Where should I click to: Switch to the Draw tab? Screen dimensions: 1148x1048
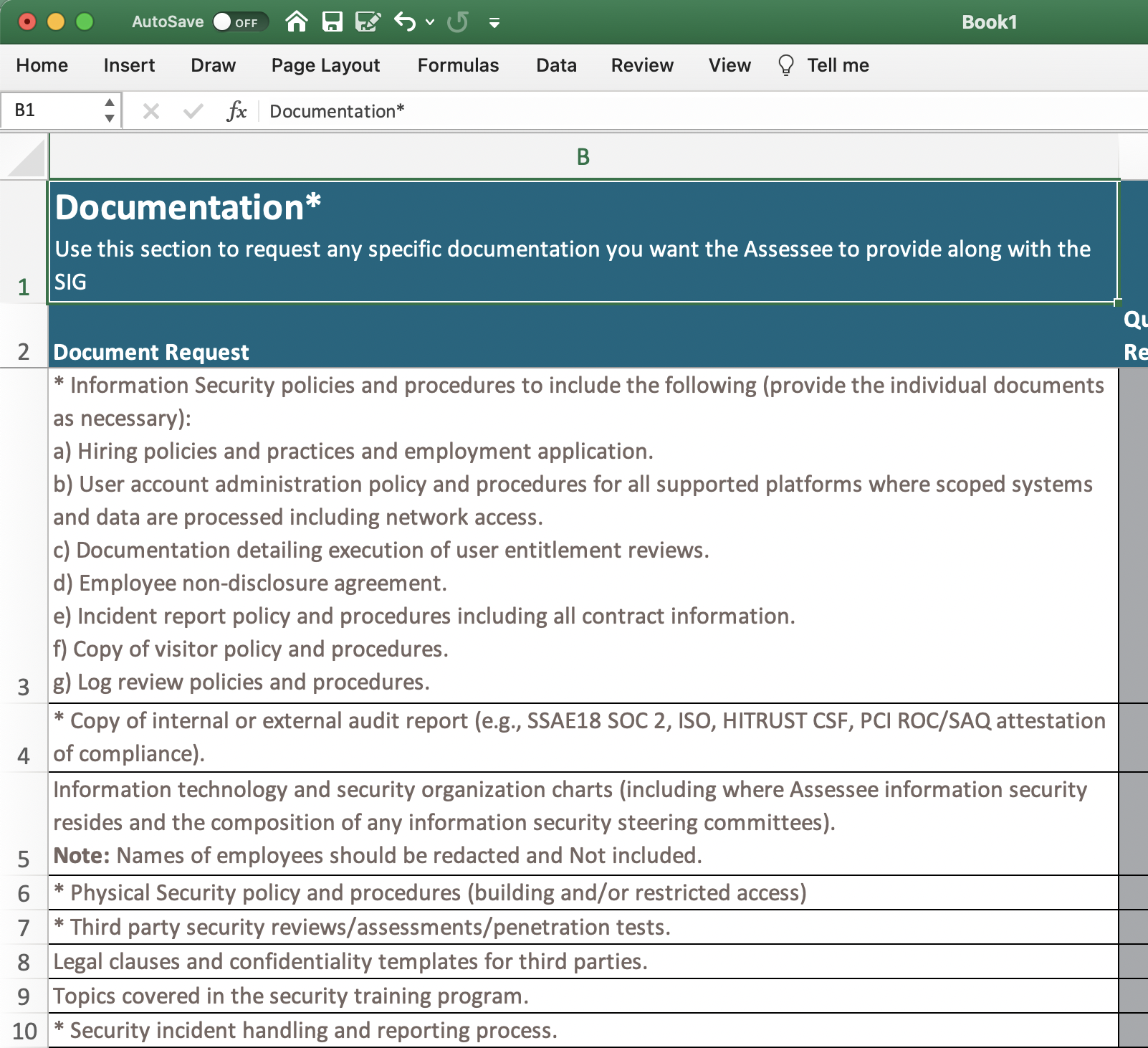[x=214, y=65]
